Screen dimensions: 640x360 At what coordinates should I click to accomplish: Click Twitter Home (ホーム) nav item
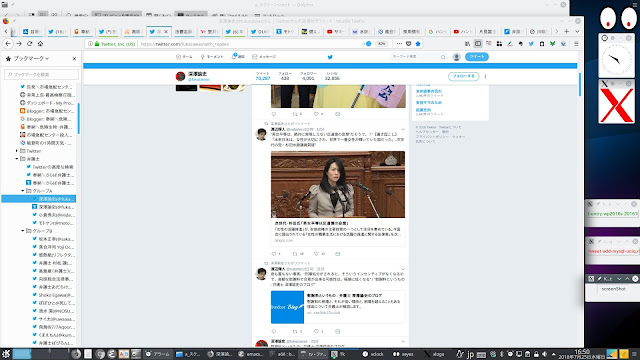coord(184,57)
